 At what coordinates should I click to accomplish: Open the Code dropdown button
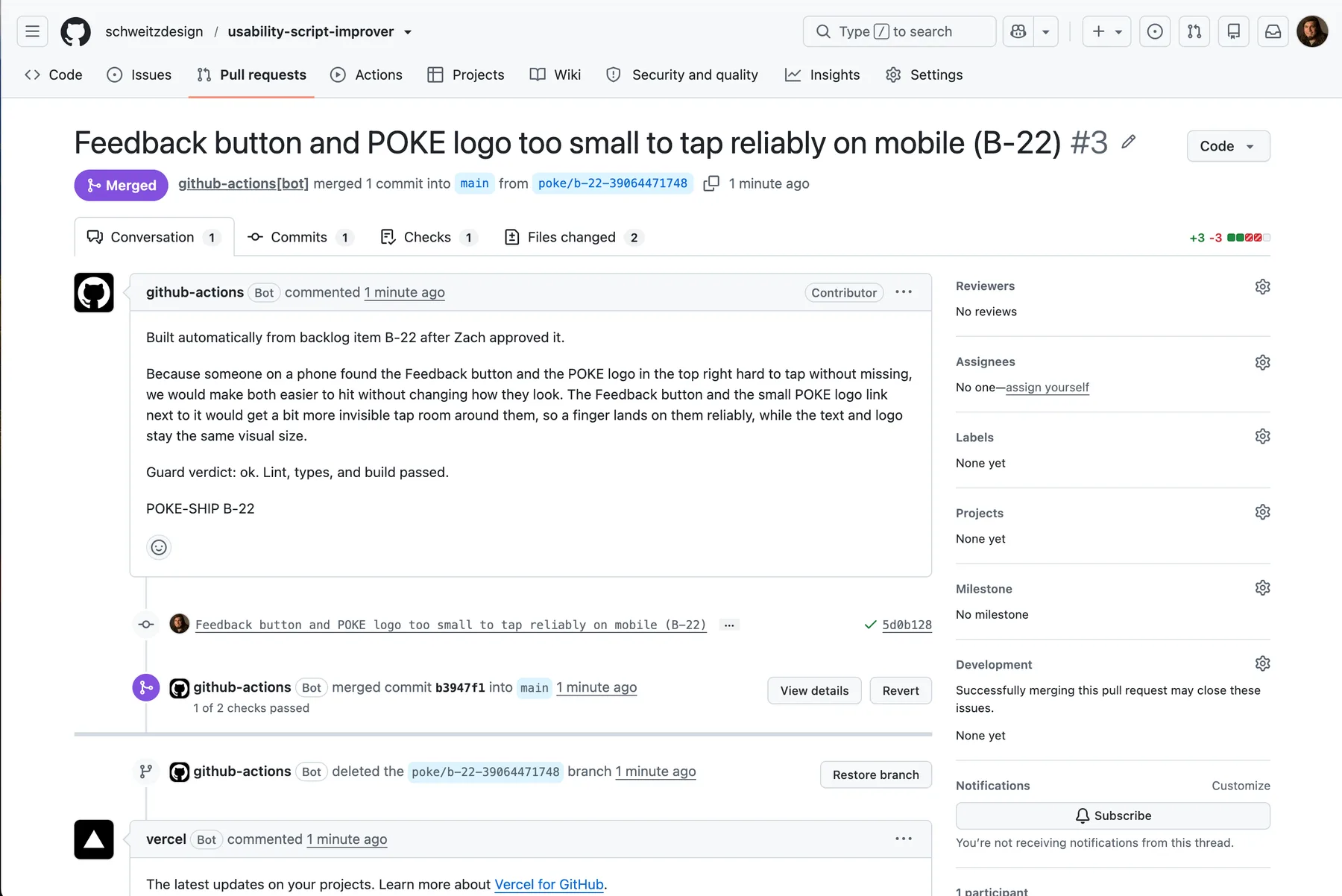(x=1228, y=146)
